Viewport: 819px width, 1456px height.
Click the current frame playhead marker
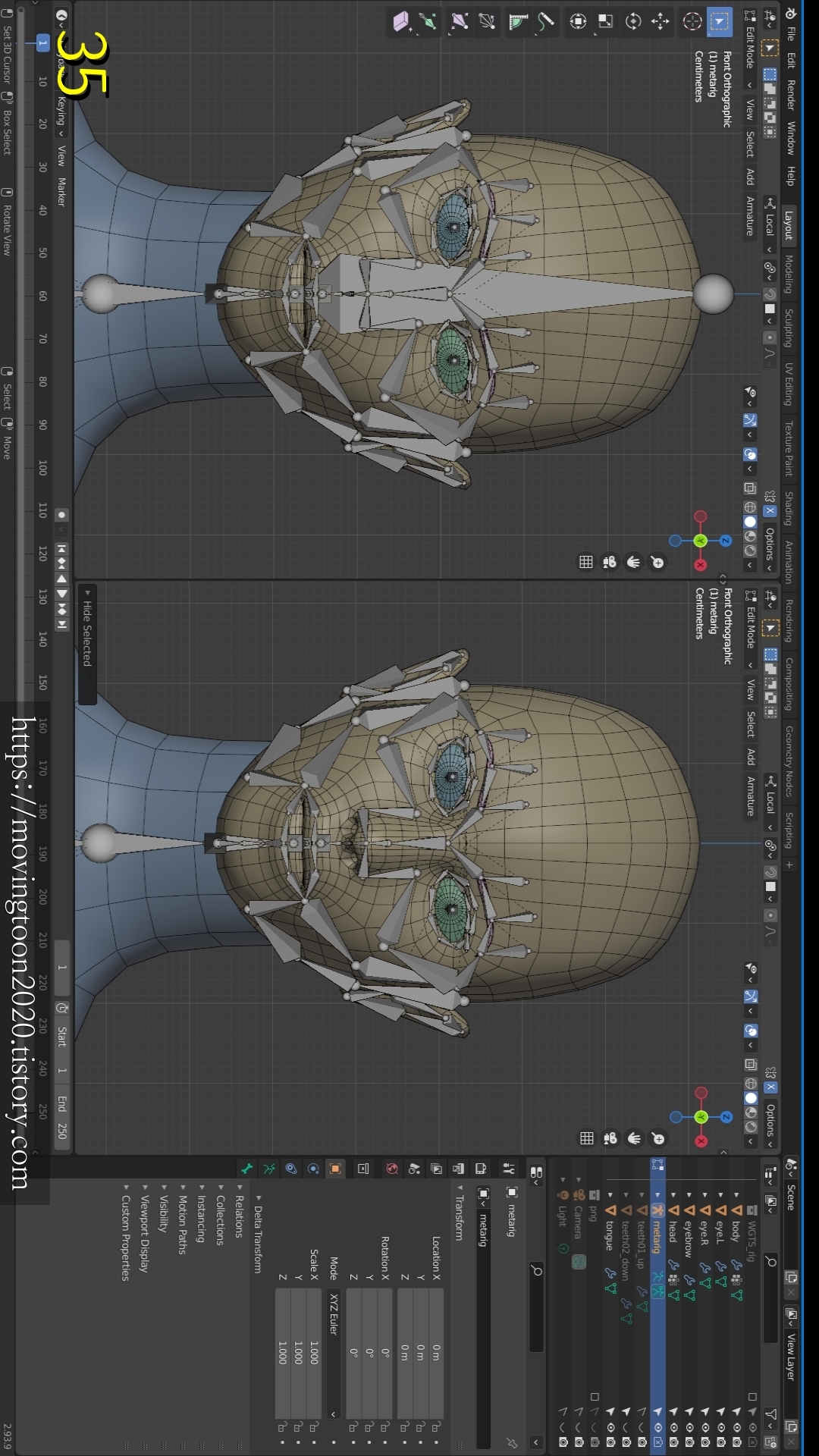(x=42, y=43)
